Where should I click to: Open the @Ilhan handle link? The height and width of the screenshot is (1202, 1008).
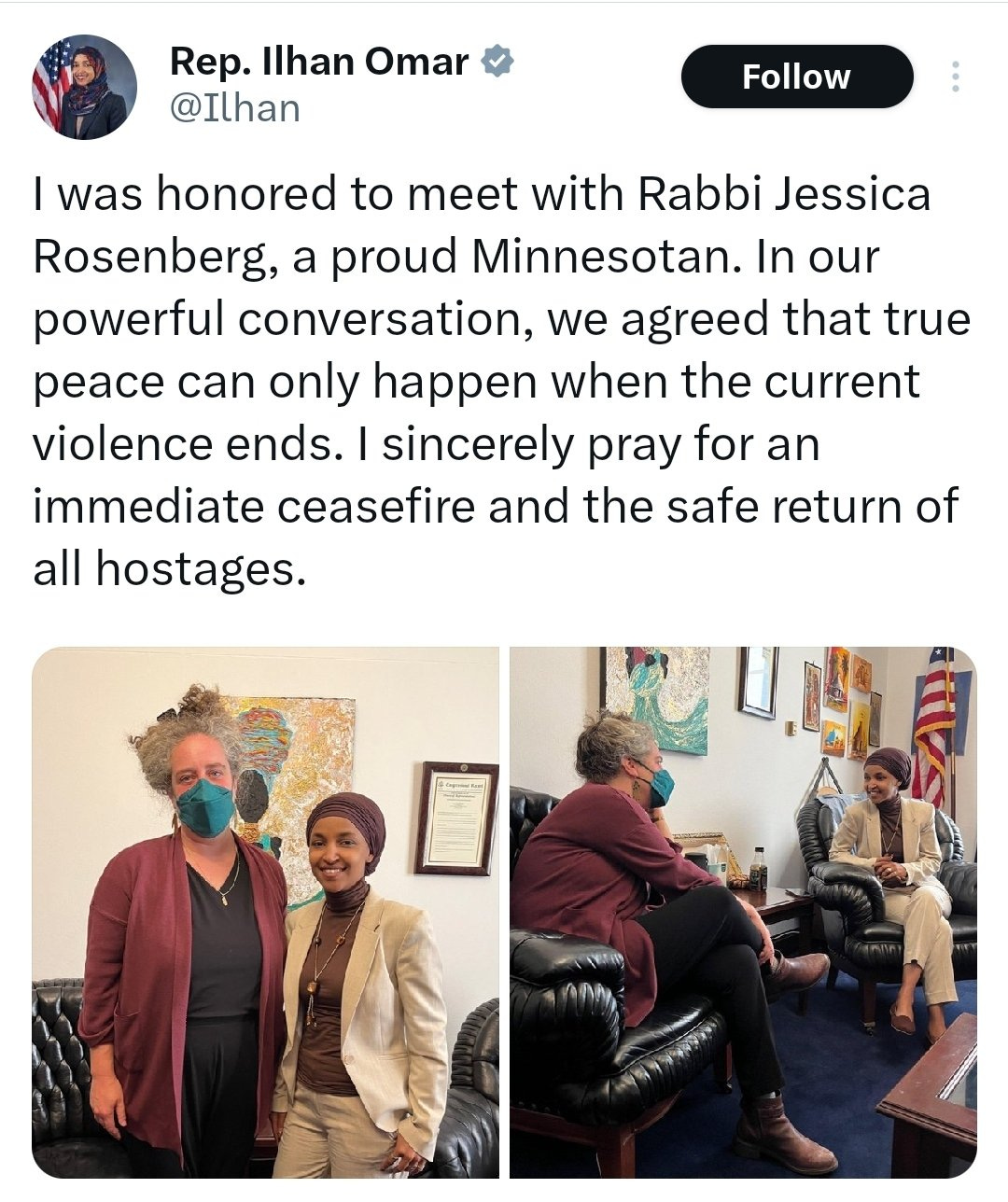[234, 108]
